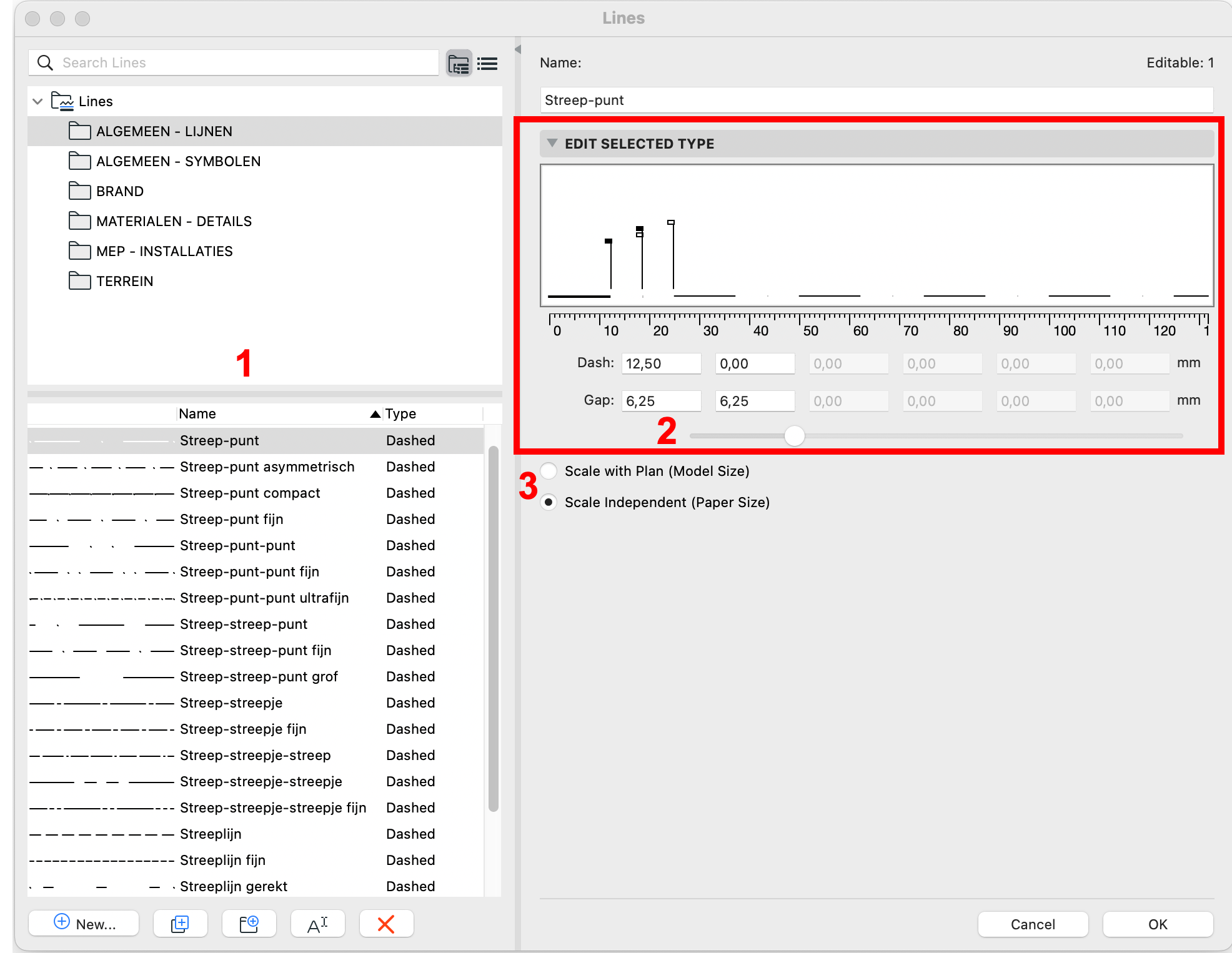The height and width of the screenshot is (953, 1232).
Task: Click the line list vertical scrollbar
Action: click(x=494, y=628)
